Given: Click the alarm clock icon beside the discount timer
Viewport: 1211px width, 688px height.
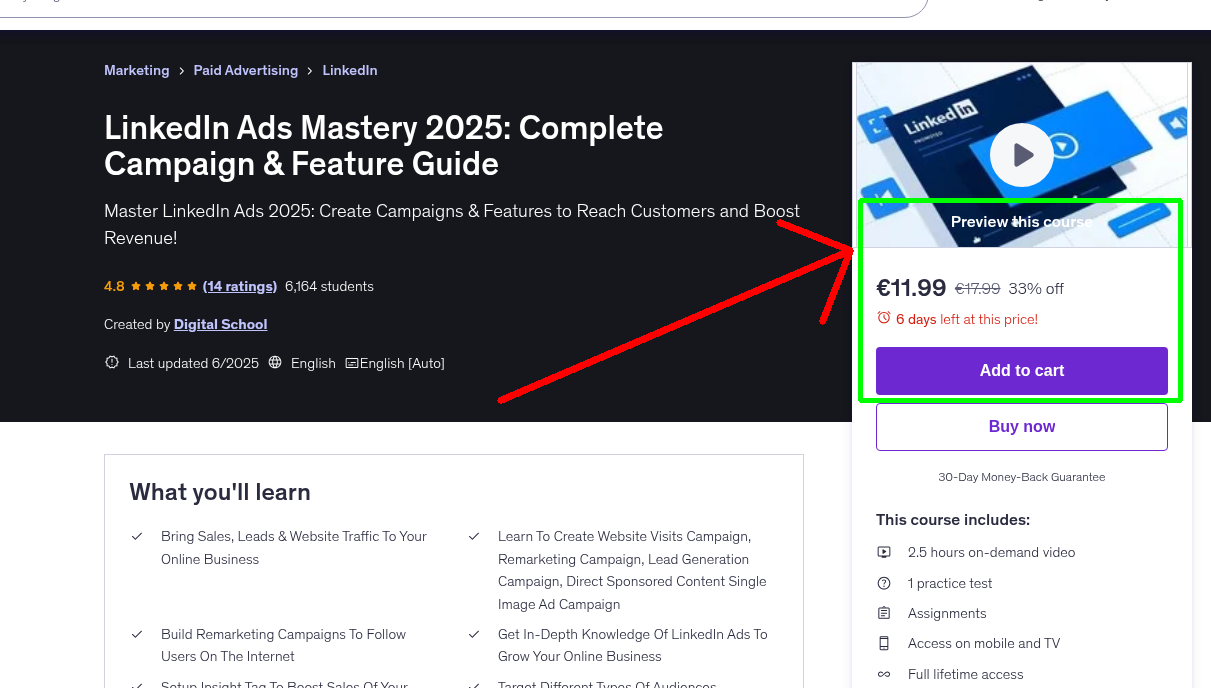Looking at the screenshot, I should click(x=884, y=318).
